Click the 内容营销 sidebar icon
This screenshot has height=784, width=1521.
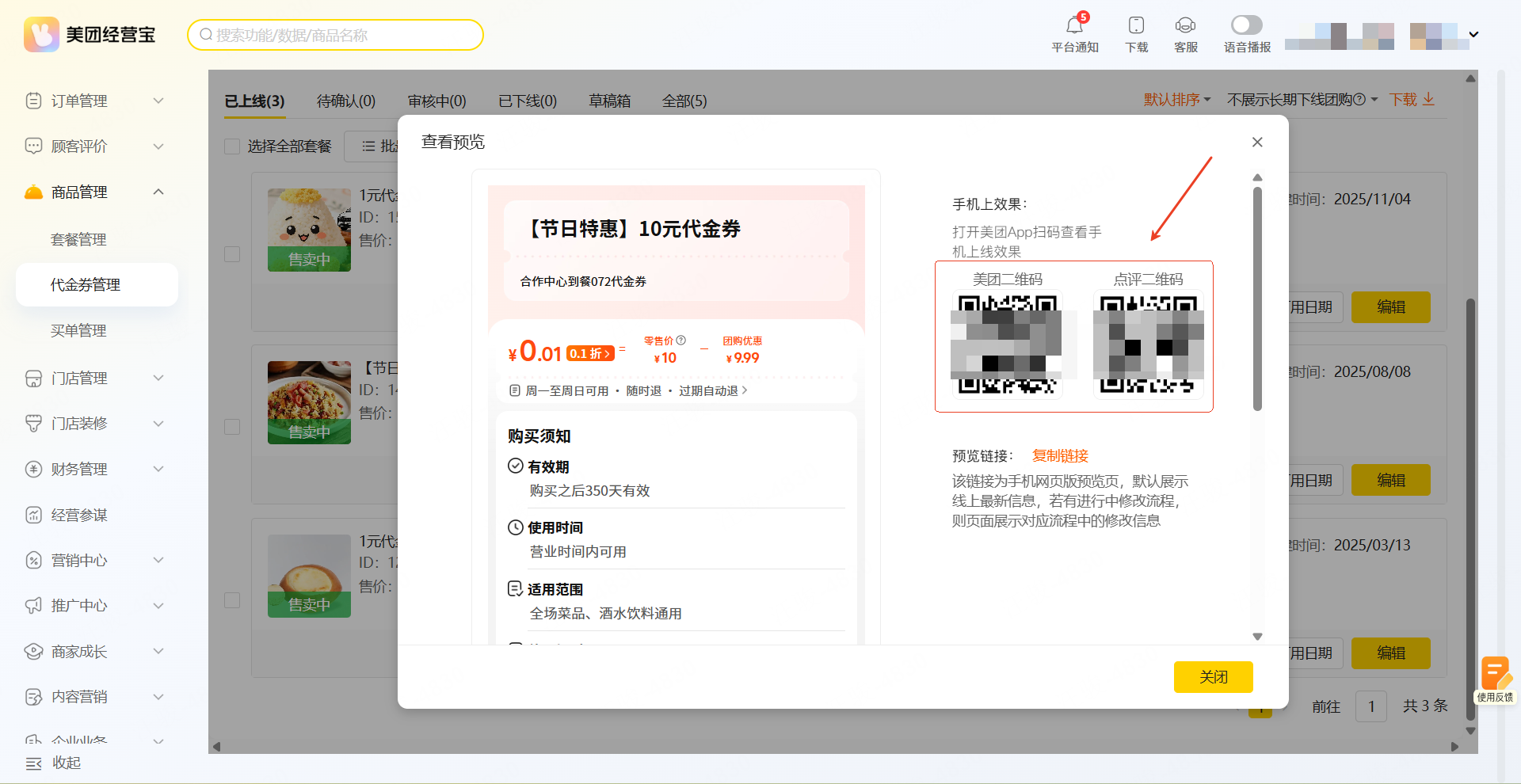pos(33,697)
